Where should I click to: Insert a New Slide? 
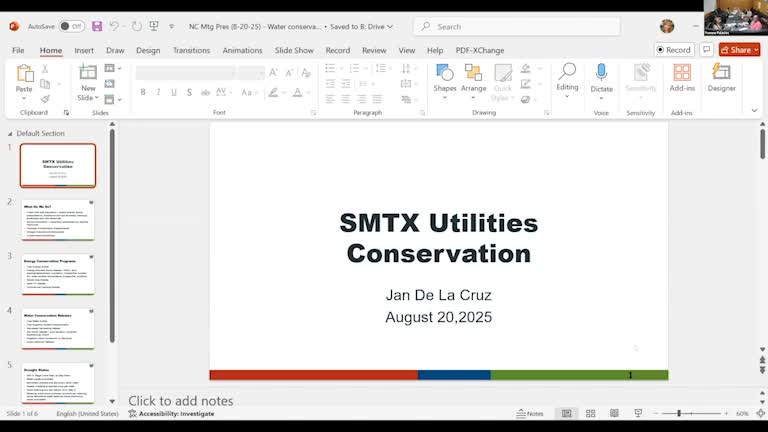click(88, 73)
